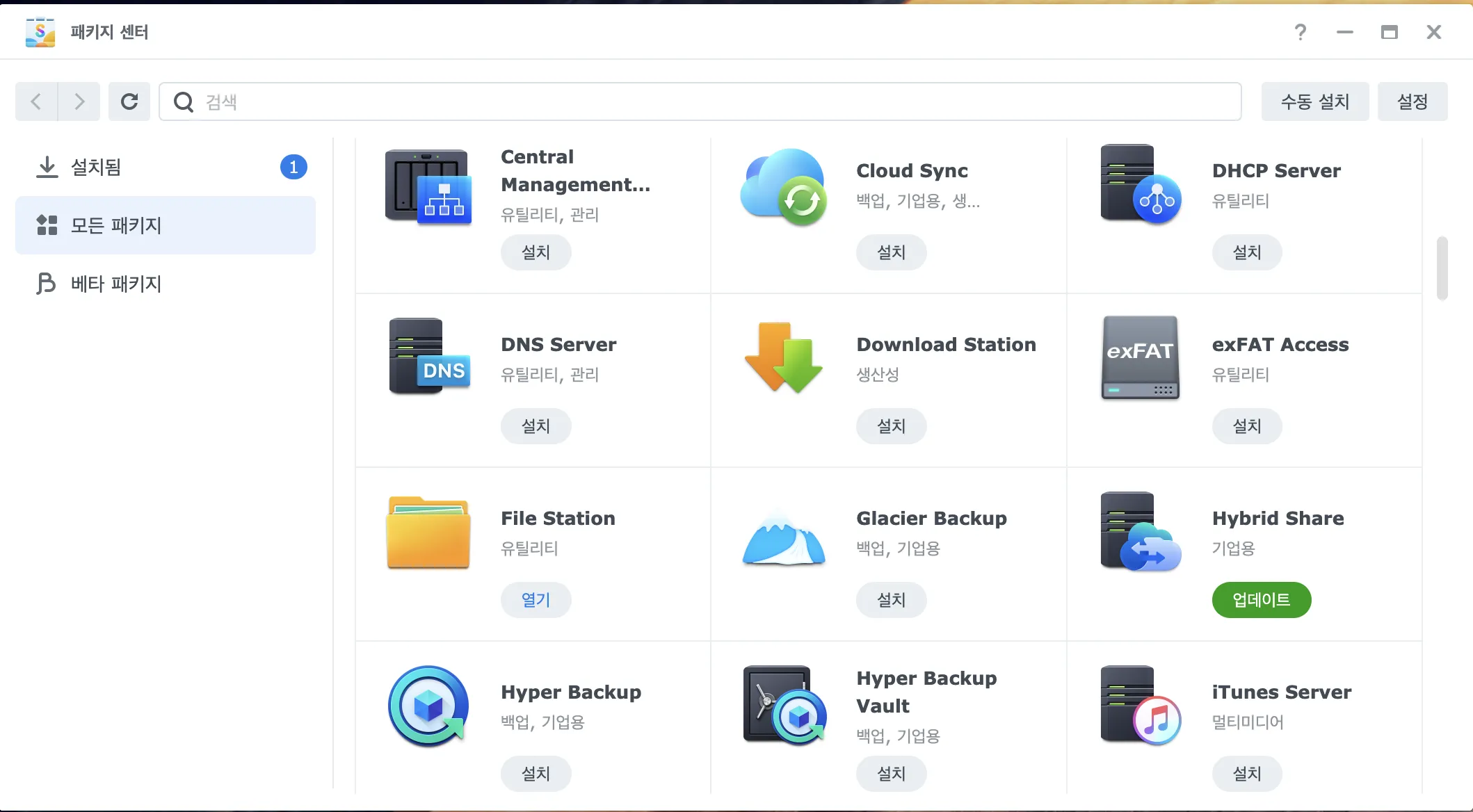
Task: Switch to the 베타 패키지 sidebar tab
Action: pos(166,284)
